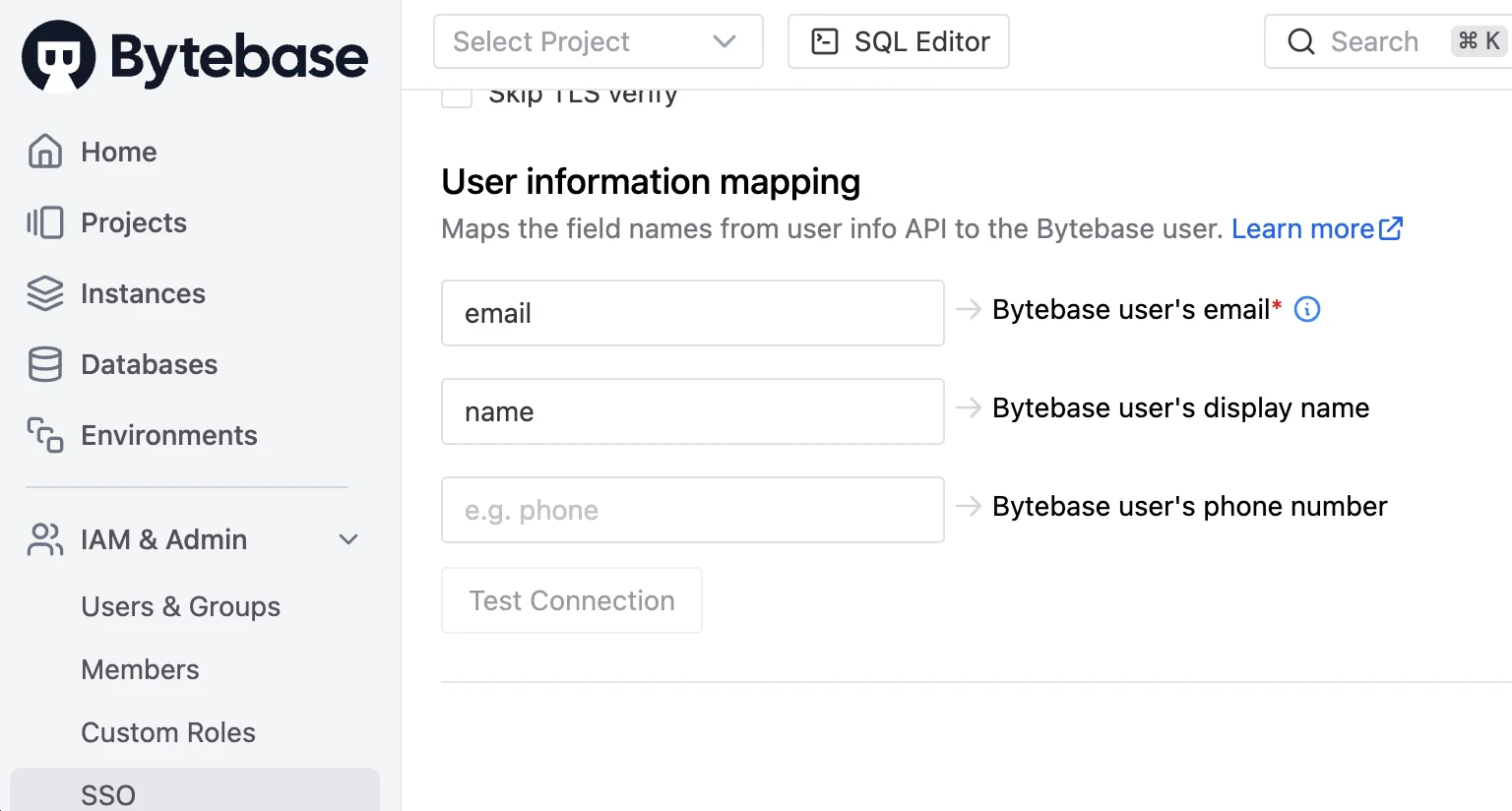Open the Members page
Screen dimensions: 1512x811
point(140,669)
